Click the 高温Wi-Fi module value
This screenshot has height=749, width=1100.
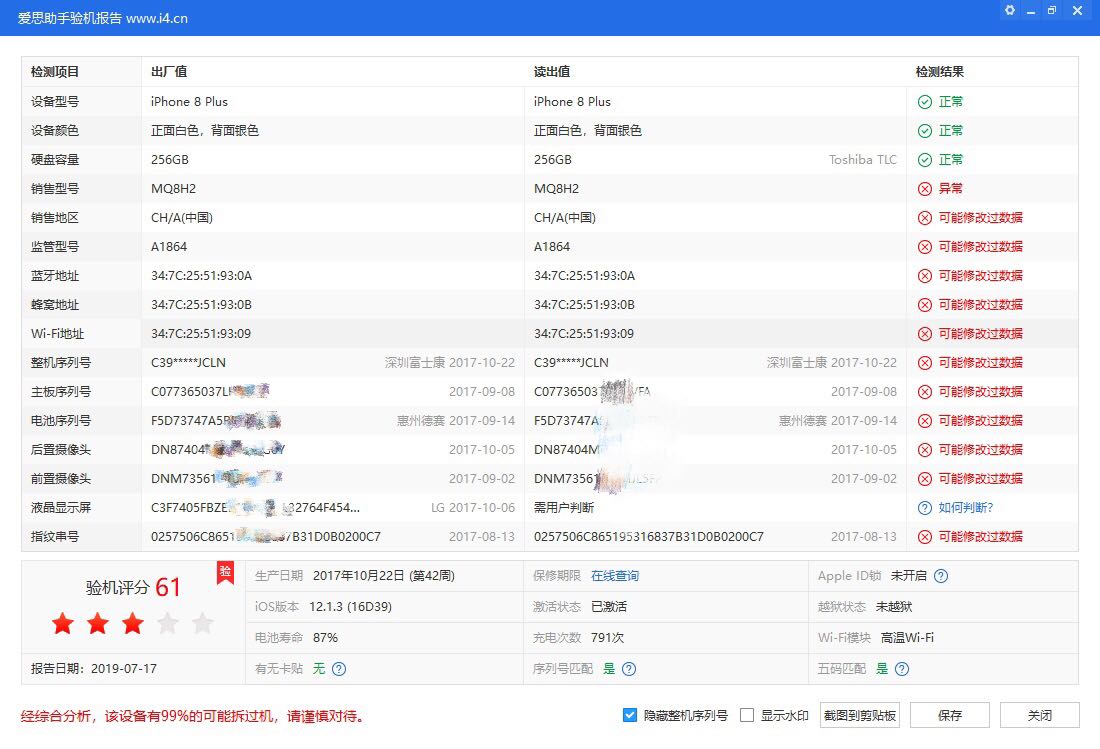click(x=907, y=637)
